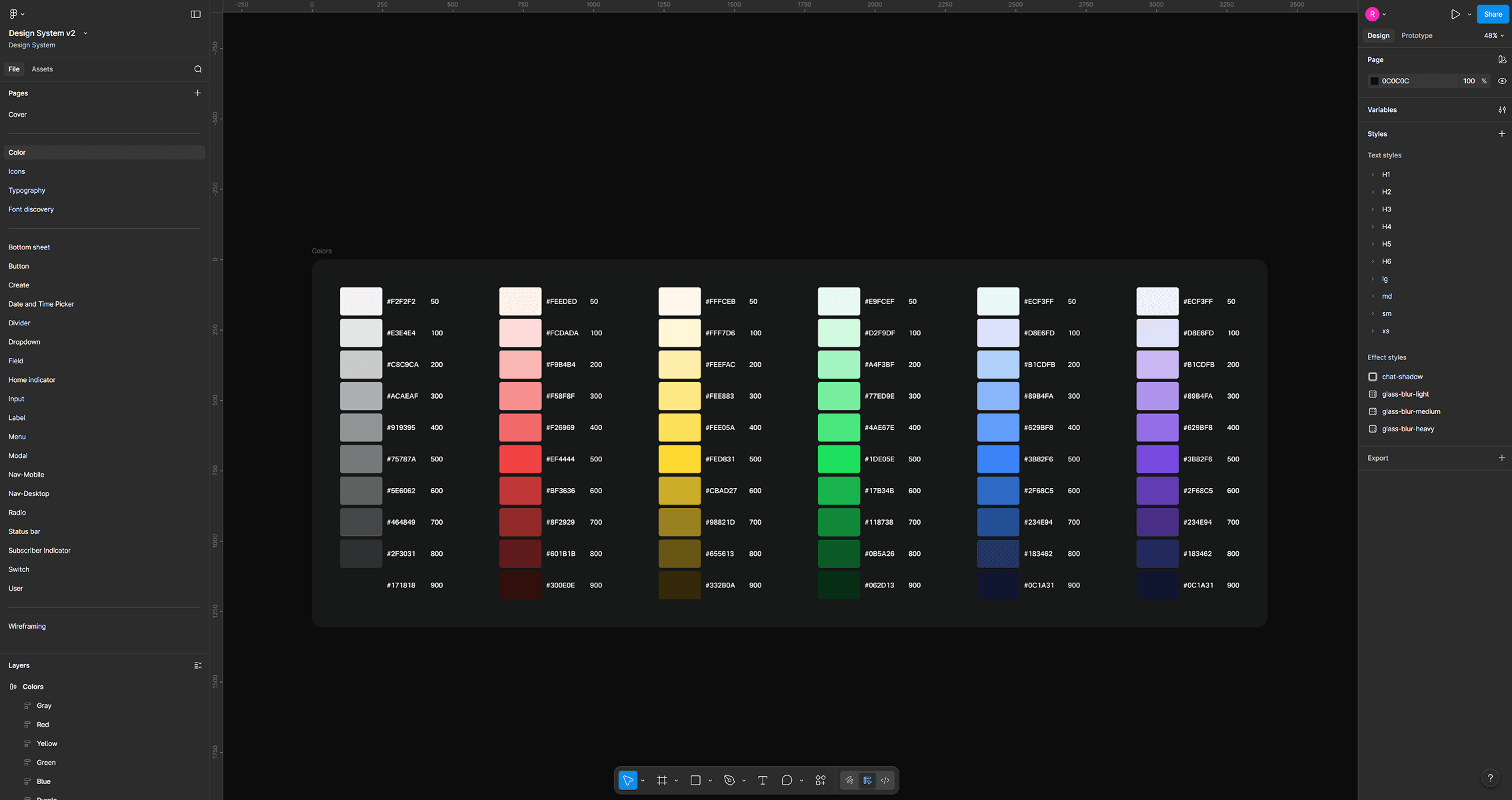Image resolution: width=1512 pixels, height=800 pixels.
Task: Toggle sidebar minimize panel button
Action: tap(195, 14)
